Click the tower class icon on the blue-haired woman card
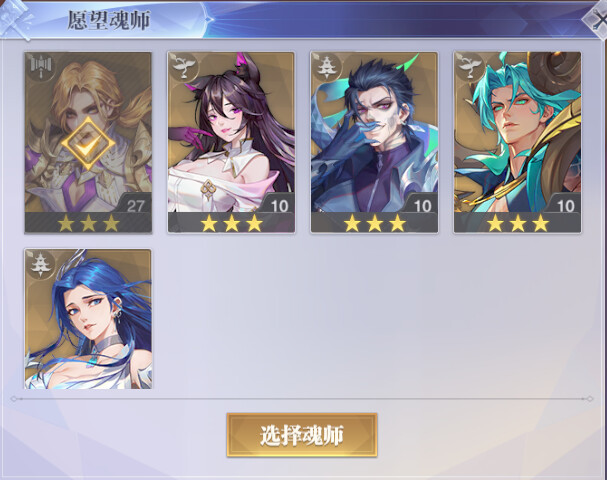Screen dimensions: 607x480 (x=41, y=264)
